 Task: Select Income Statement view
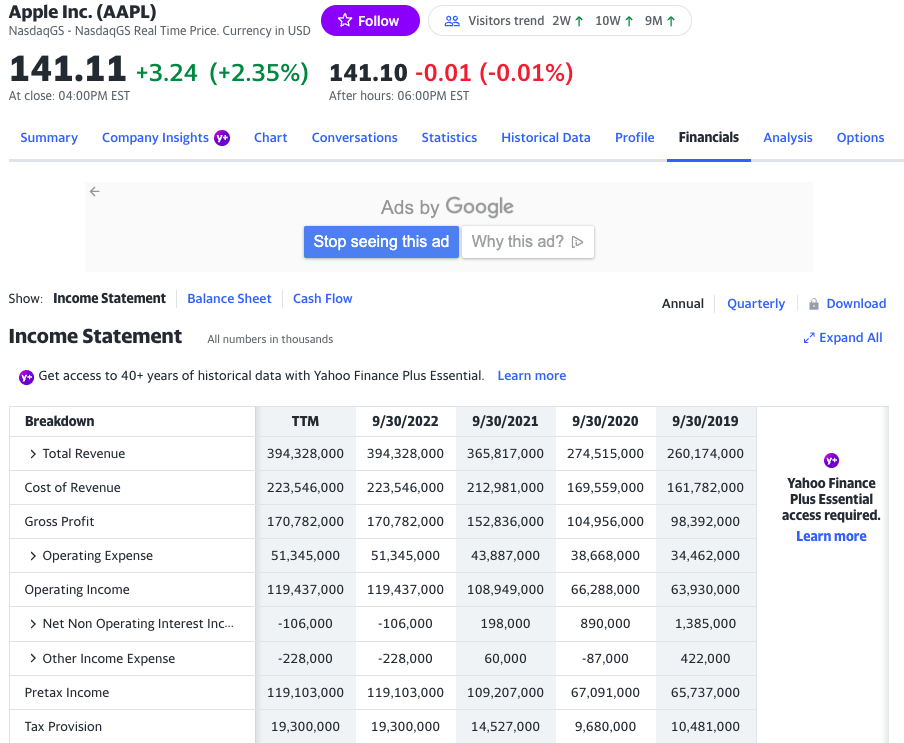[x=109, y=299]
